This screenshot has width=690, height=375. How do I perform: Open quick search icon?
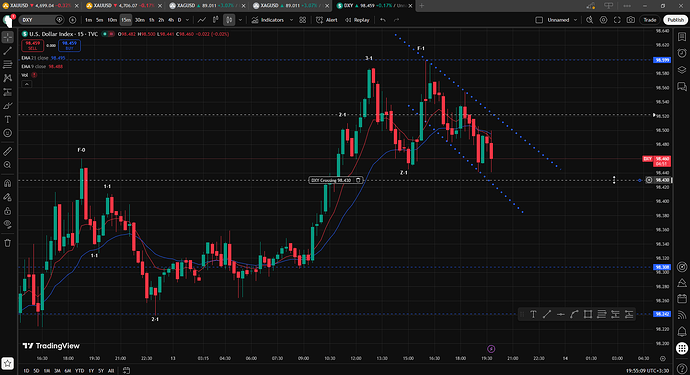coord(590,20)
